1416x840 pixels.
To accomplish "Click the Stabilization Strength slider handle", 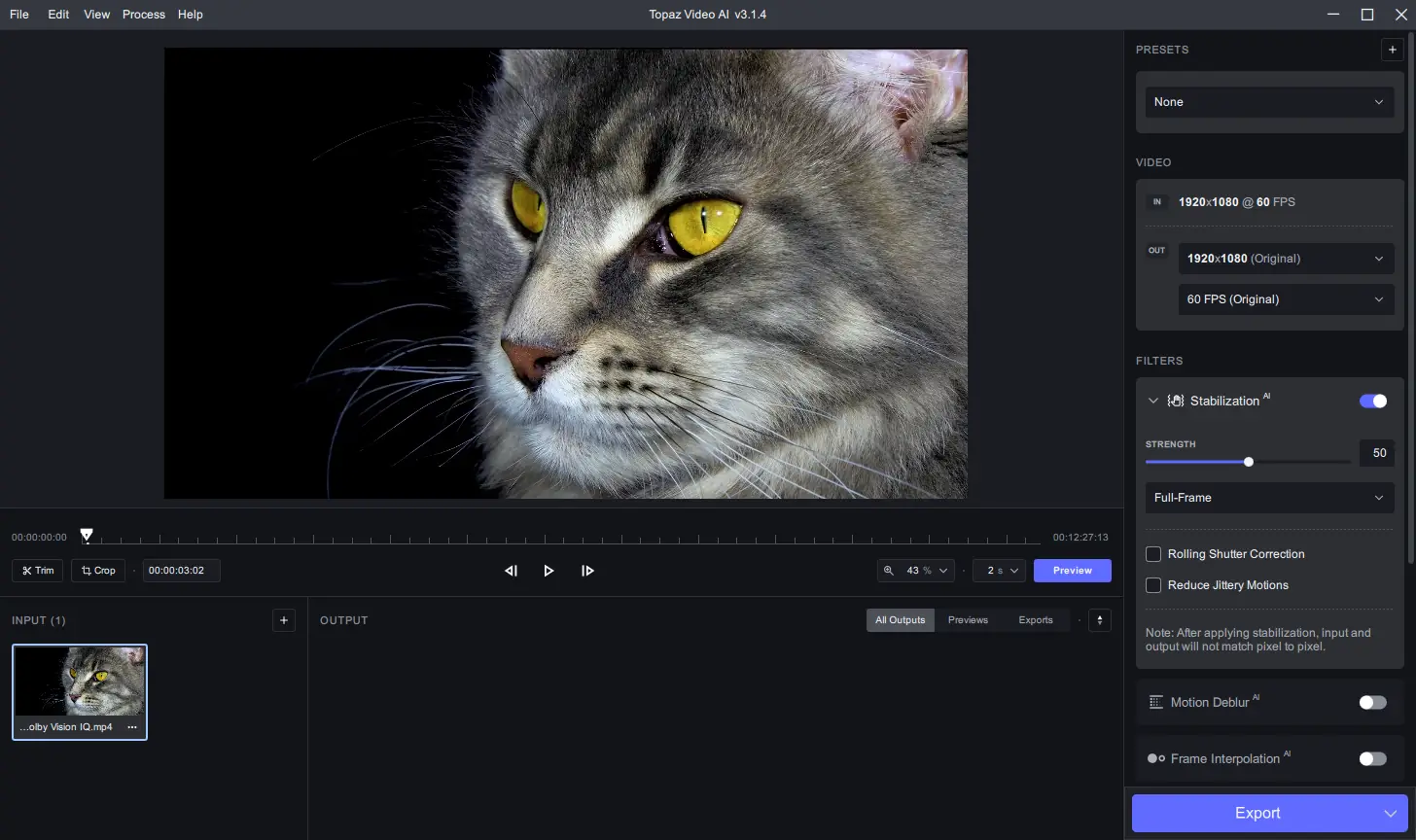I will [x=1249, y=462].
